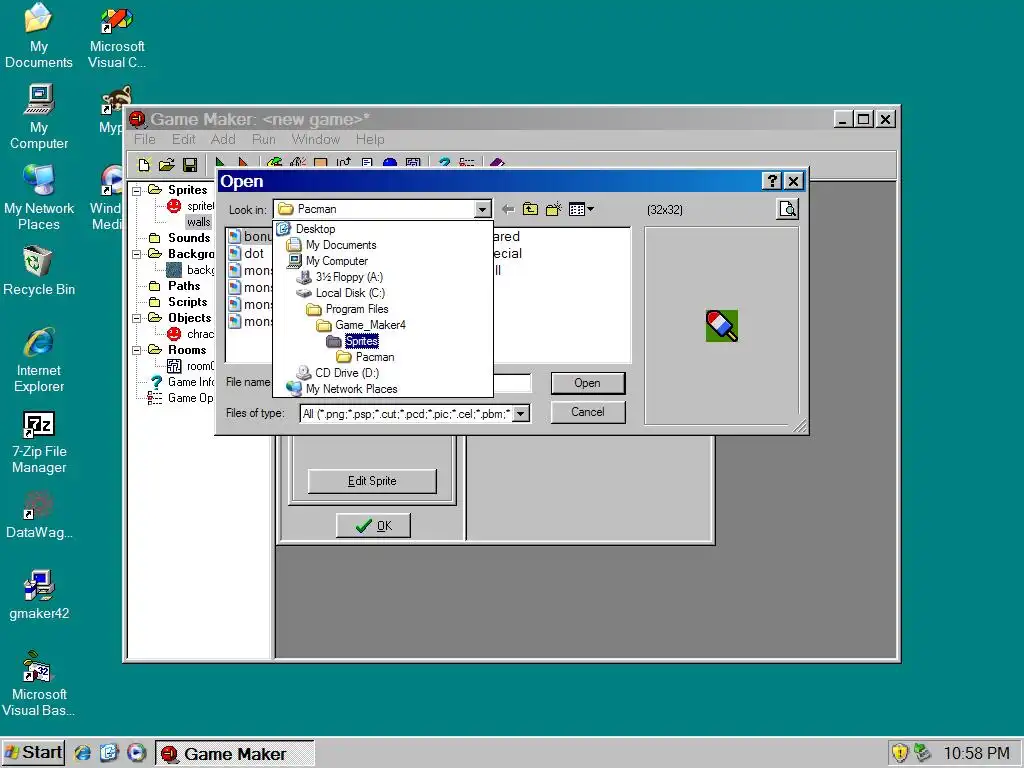This screenshot has width=1024, height=768.
Task: Click the New game toolbar icon
Action: 144,164
